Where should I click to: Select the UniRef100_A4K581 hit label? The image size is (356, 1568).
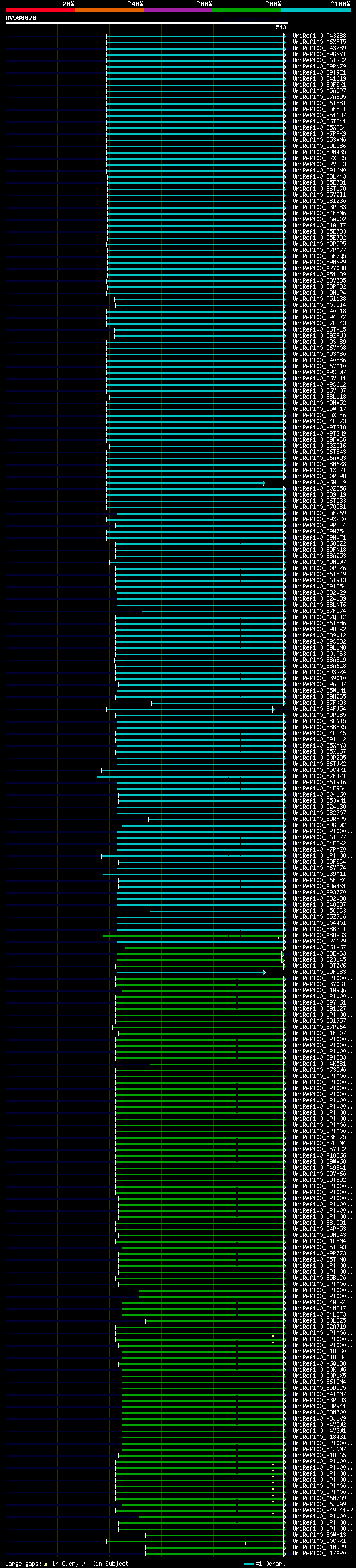[x=319, y=1064]
